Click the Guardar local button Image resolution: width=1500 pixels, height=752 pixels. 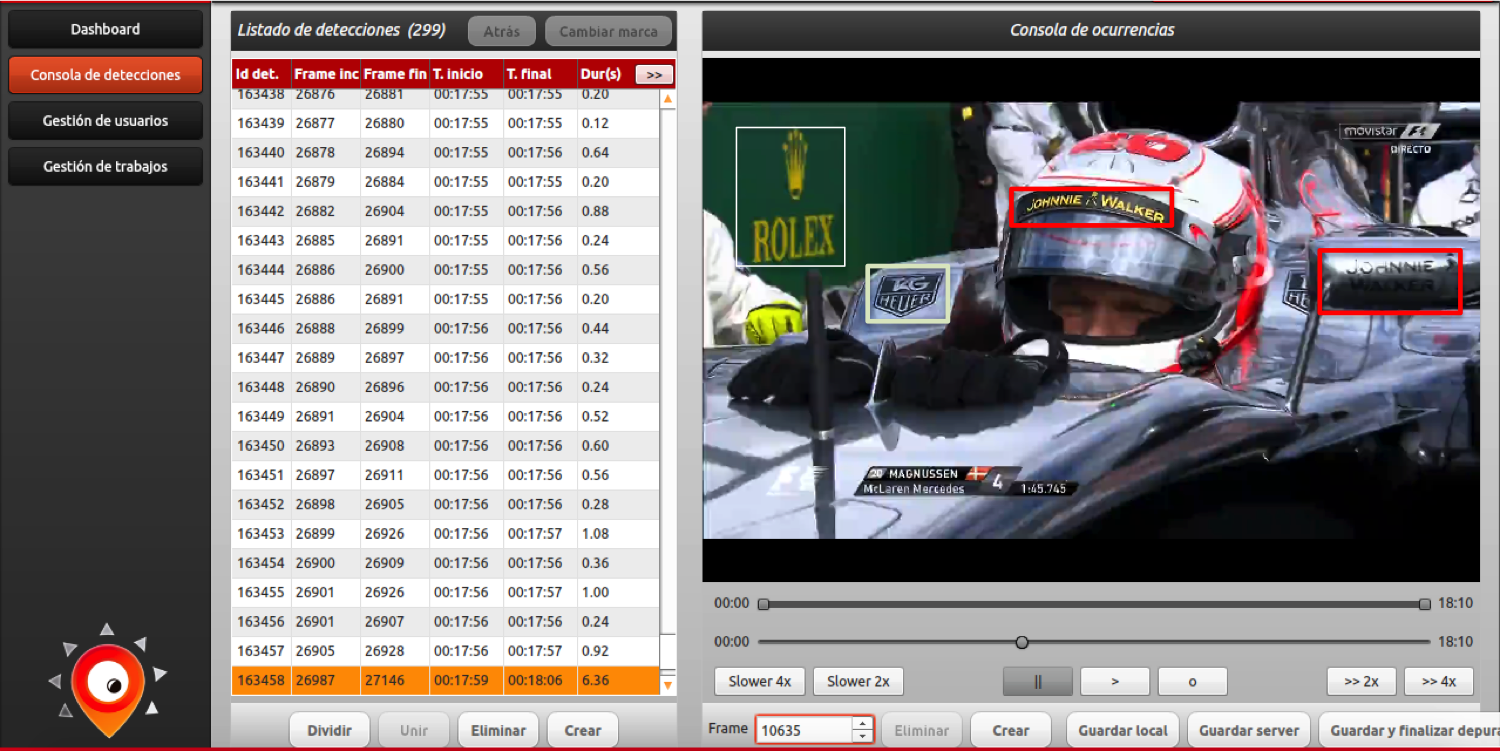pos(1123,731)
